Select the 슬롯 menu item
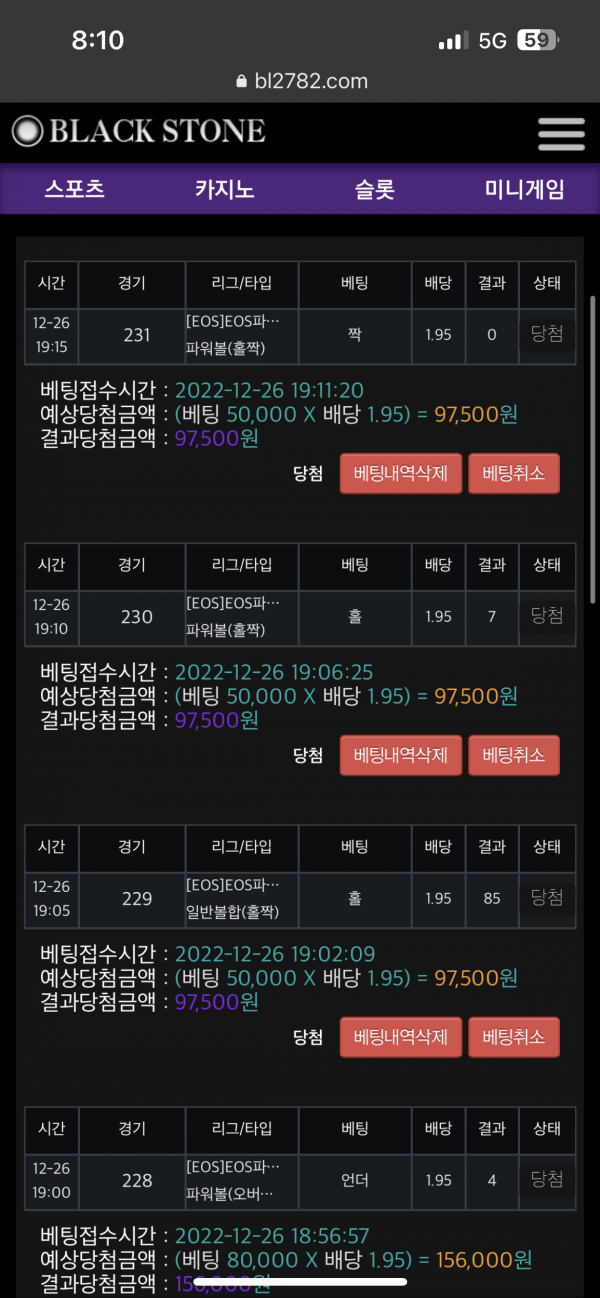Viewport: 600px width, 1298px height. 375,189
